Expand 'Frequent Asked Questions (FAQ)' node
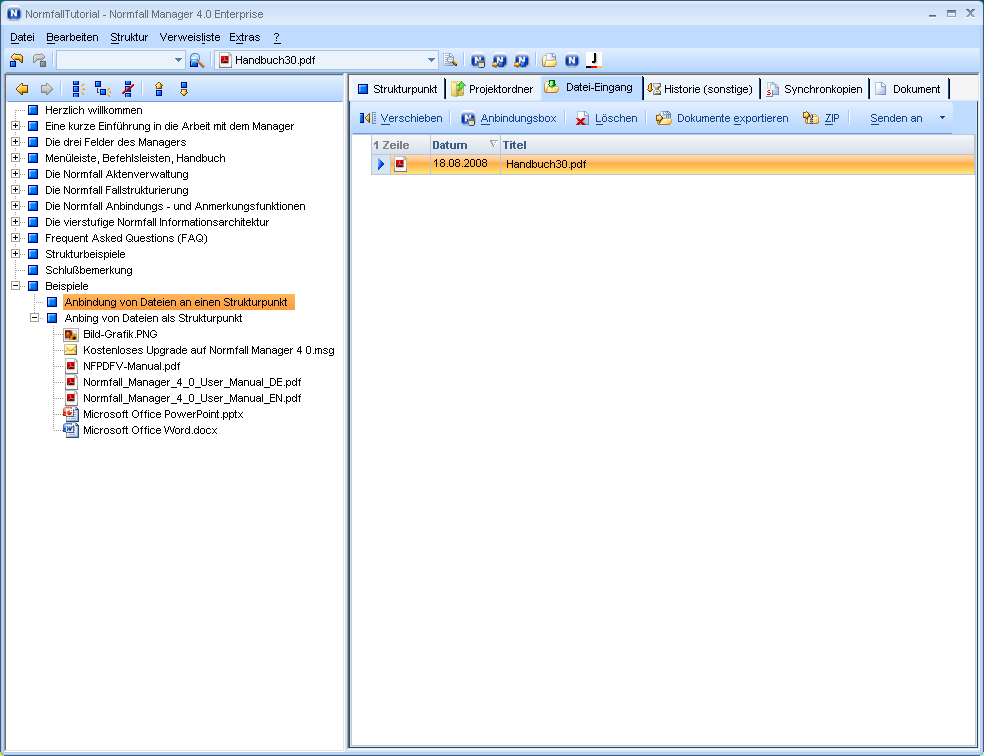Image resolution: width=984 pixels, height=756 pixels. (x=15, y=238)
